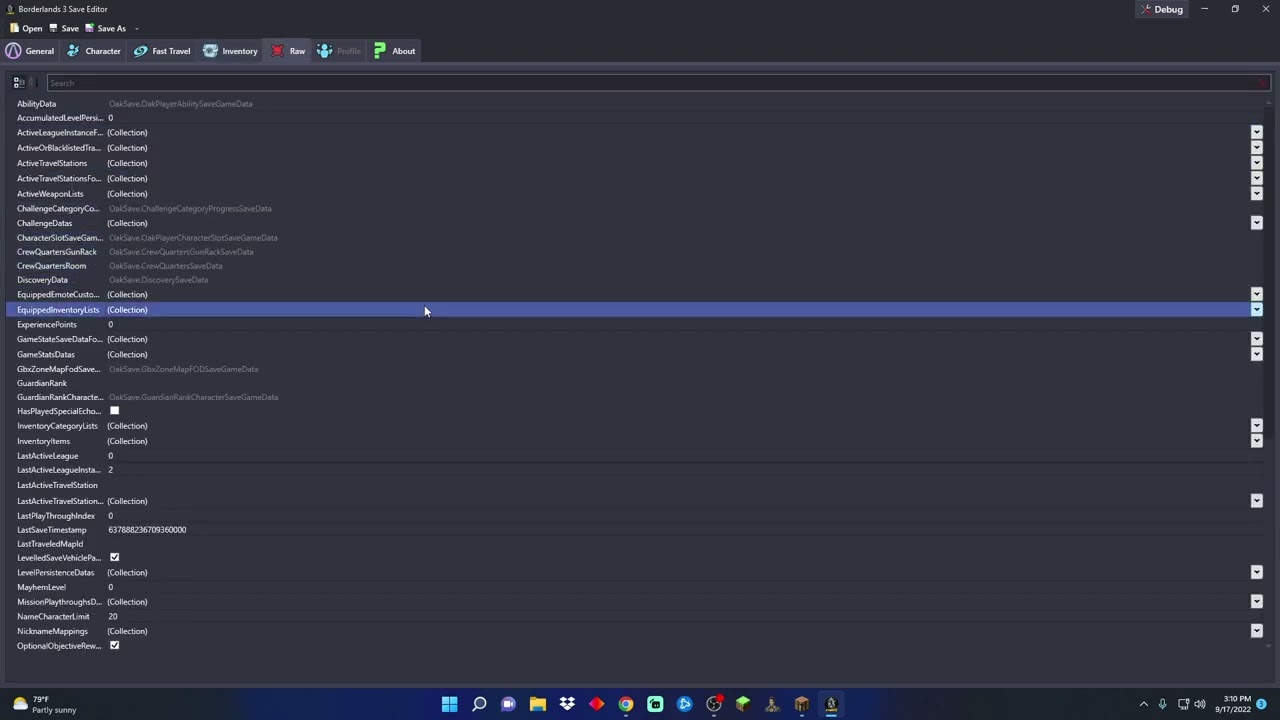The width and height of the screenshot is (1280, 720).
Task: Click the red diamond taskbar app icon
Action: tap(596, 704)
